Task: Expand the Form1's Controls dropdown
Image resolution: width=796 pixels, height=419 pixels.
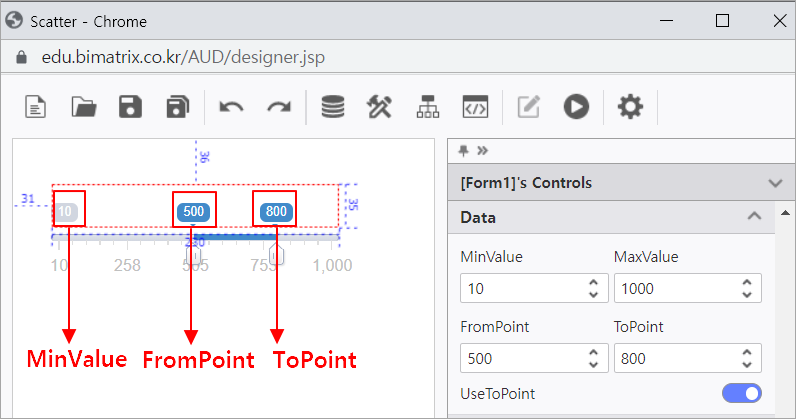Action: (774, 183)
